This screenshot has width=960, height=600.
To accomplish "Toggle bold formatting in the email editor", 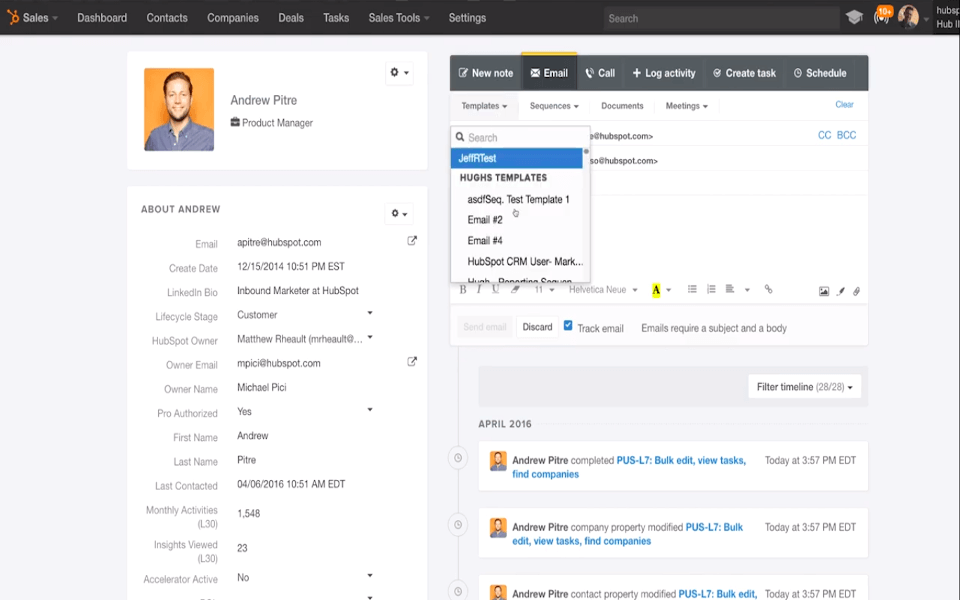I will click(x=463, y=290).
